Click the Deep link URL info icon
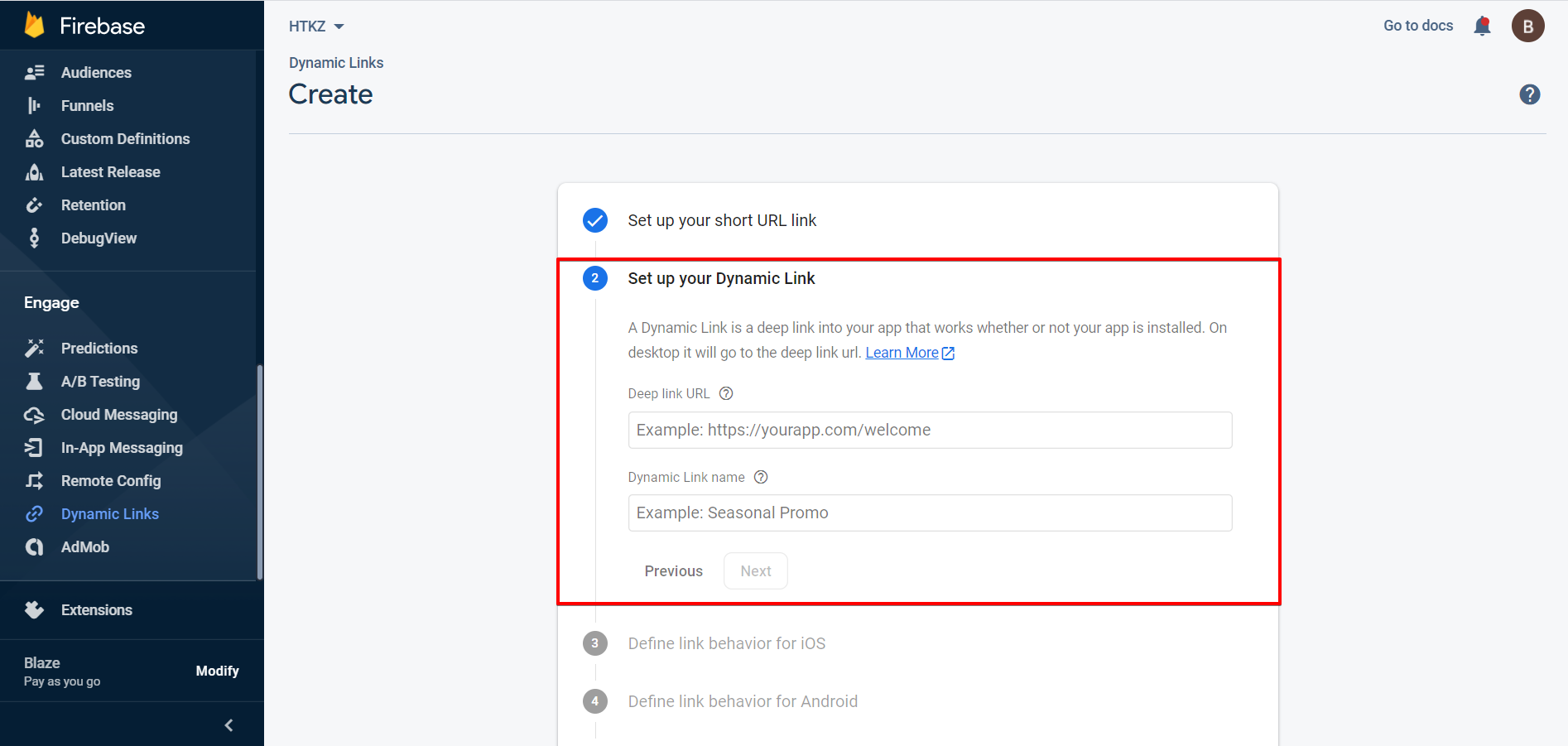 [726, 393]
